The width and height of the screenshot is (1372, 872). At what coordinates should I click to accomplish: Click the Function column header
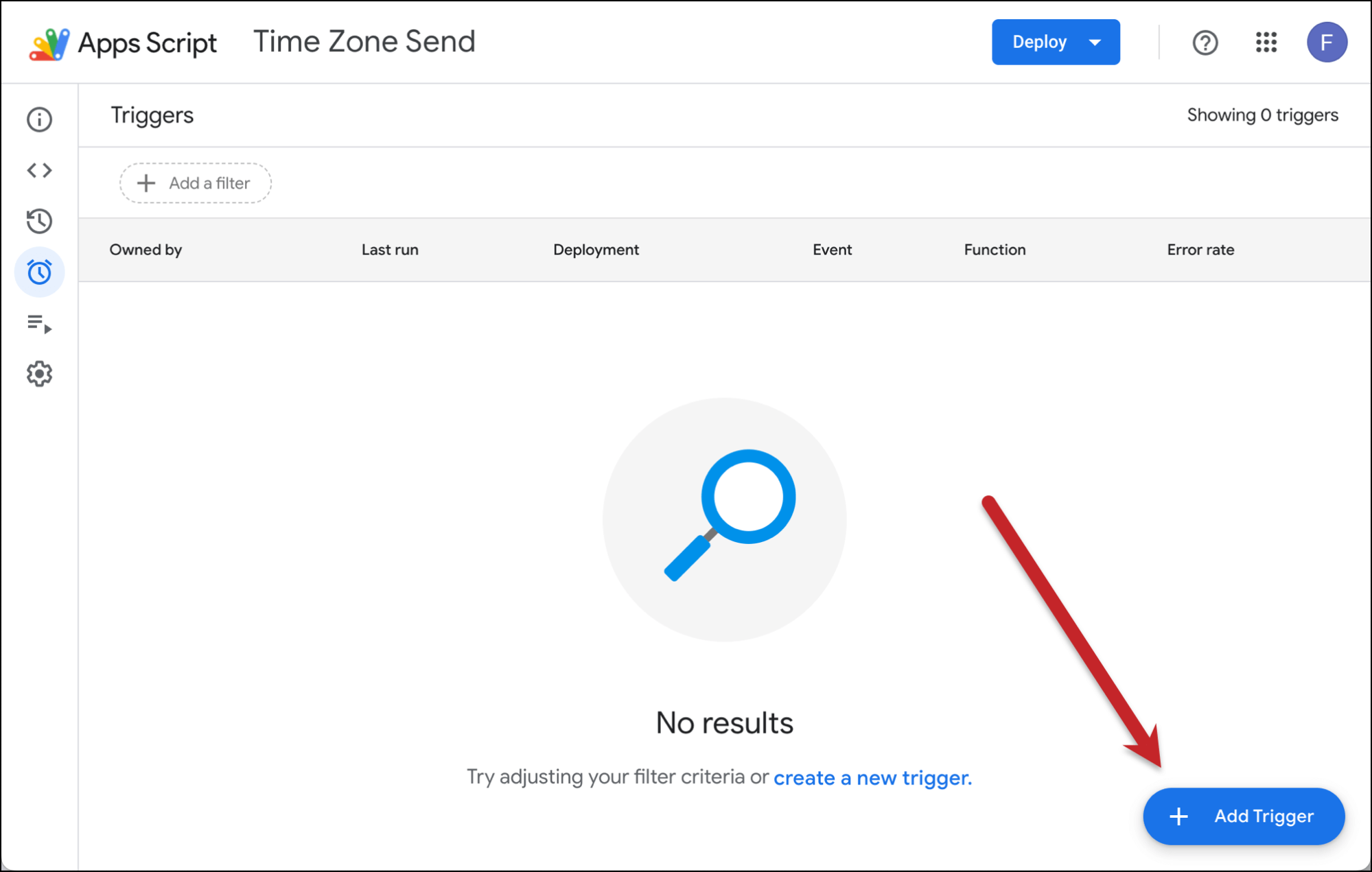(x=995, y=250)
